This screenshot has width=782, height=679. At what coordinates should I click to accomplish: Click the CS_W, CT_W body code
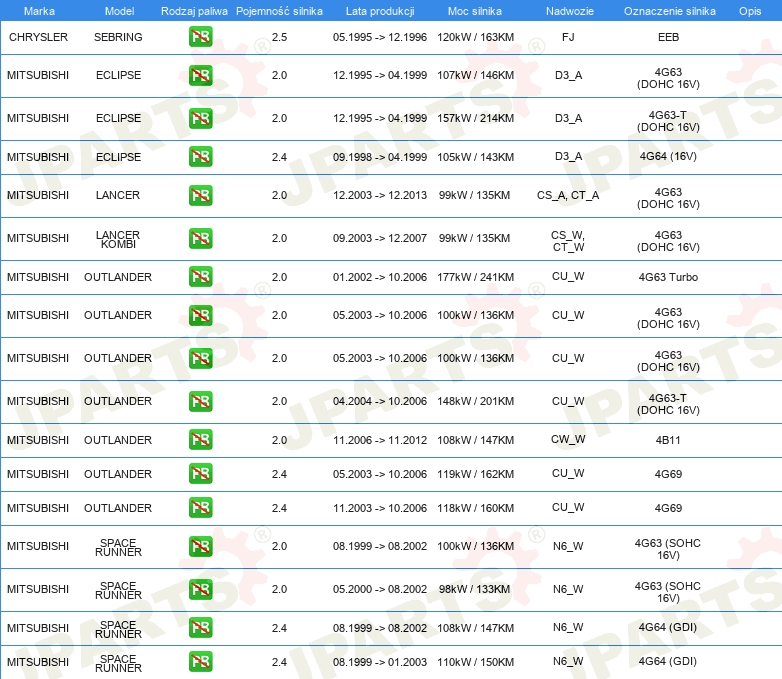(x=568, y=241)
